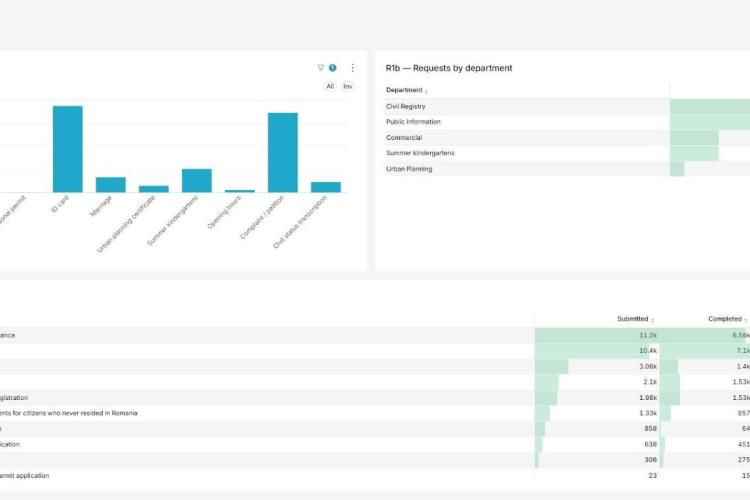Screen dimensions: 750x500
Task: Sort by the Department column header
Action: [404, 90]
